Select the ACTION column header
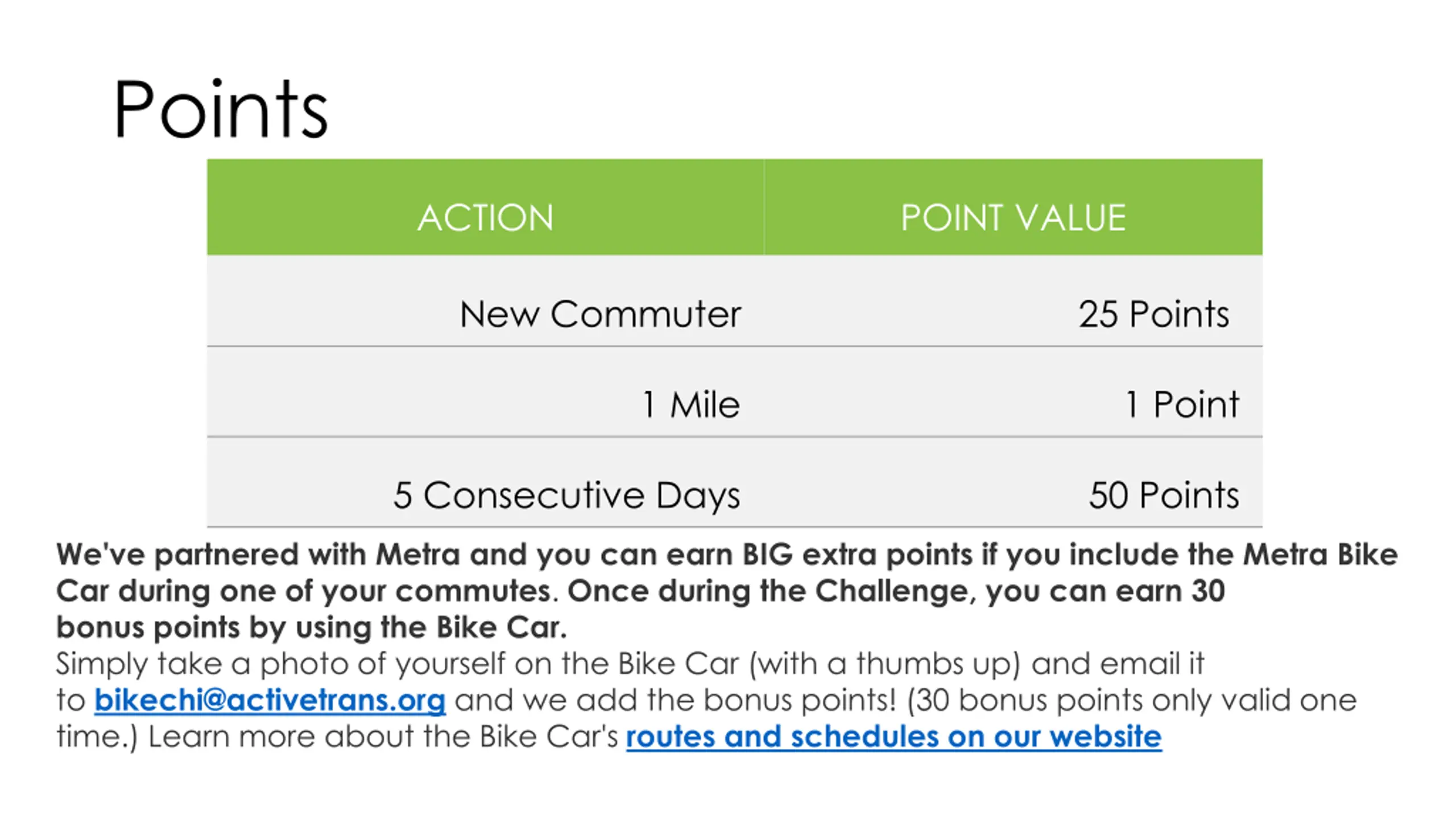 (485, 207)
